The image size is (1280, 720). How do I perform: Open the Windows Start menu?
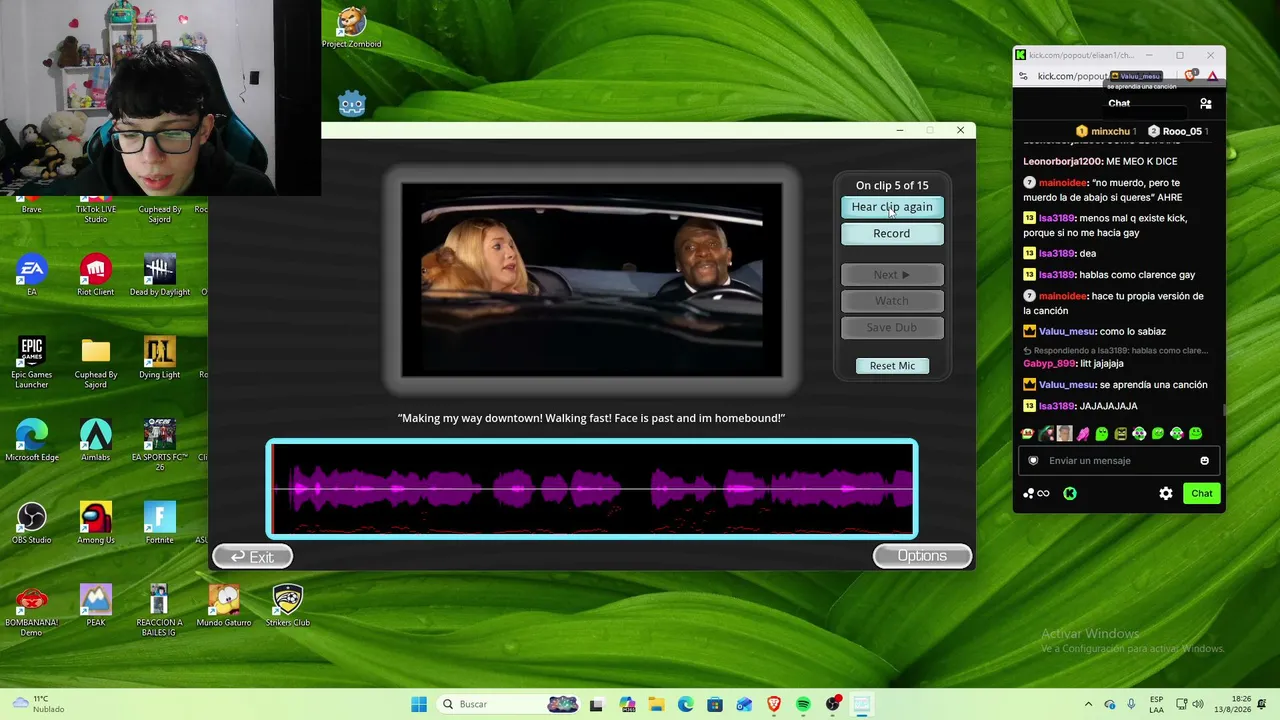coord(419,704)
